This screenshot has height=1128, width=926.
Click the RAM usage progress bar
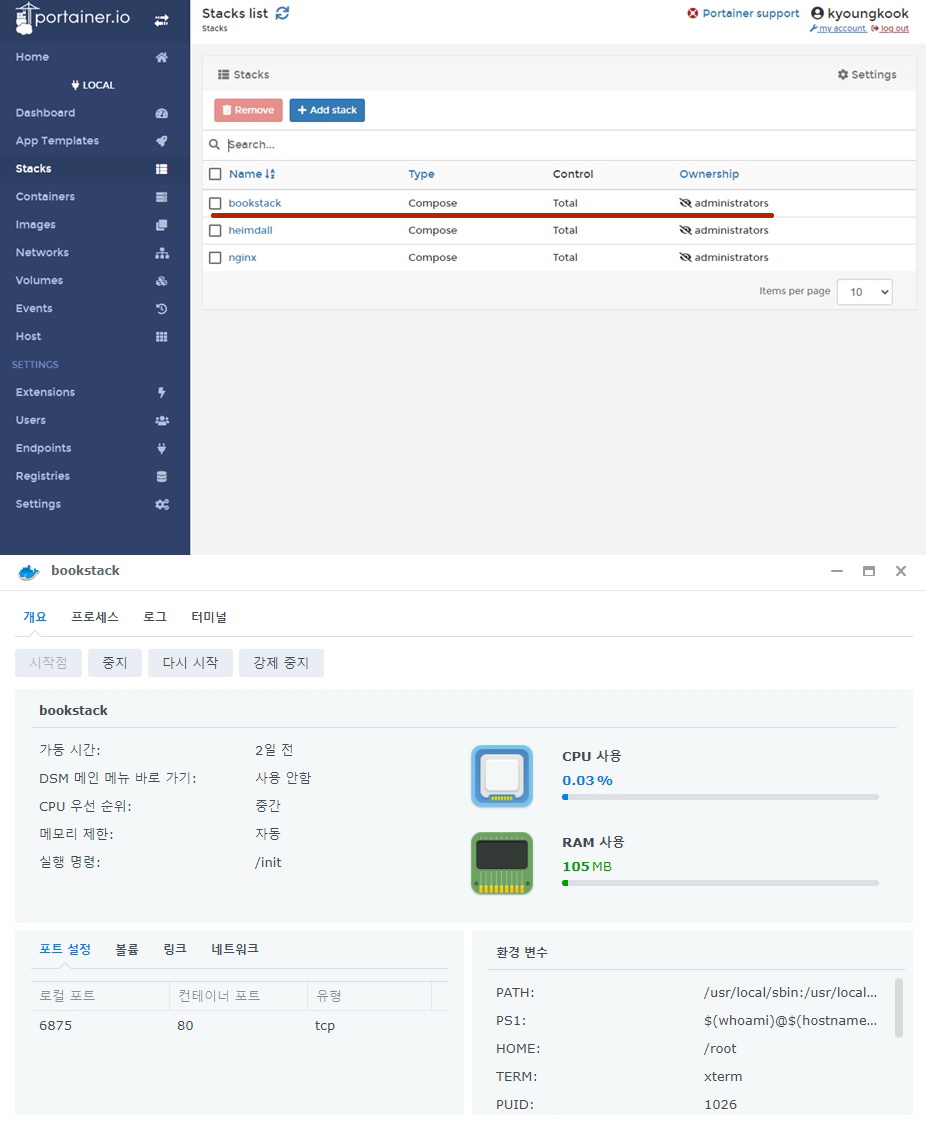coord(720,883)
